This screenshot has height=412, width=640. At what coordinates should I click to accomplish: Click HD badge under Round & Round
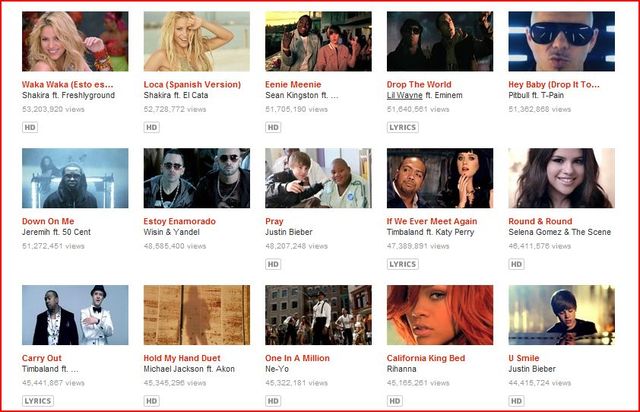pos(516,264)
